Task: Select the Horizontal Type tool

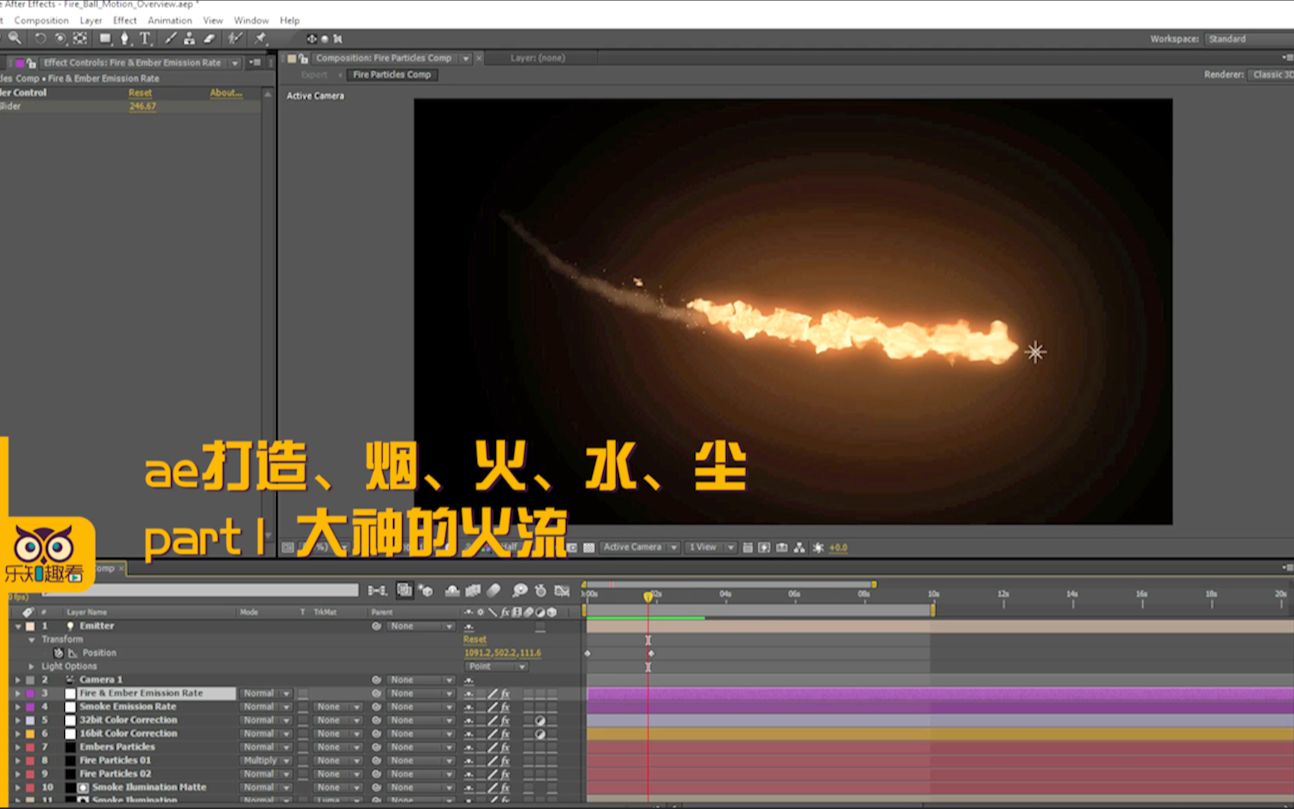Action: [x=145, y=39]
